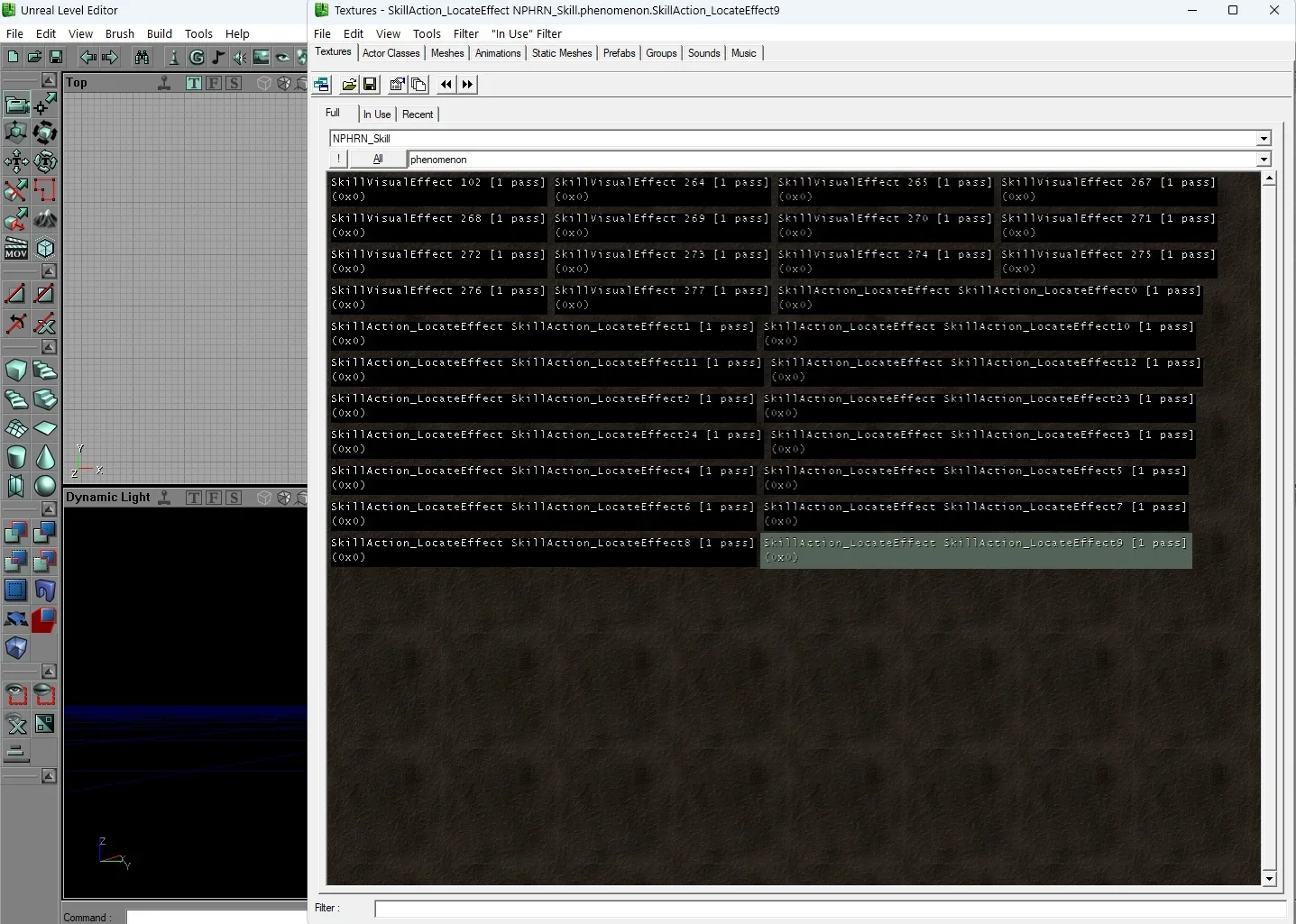Hide selected actors closed-eye icon

[x=45, y=695]
